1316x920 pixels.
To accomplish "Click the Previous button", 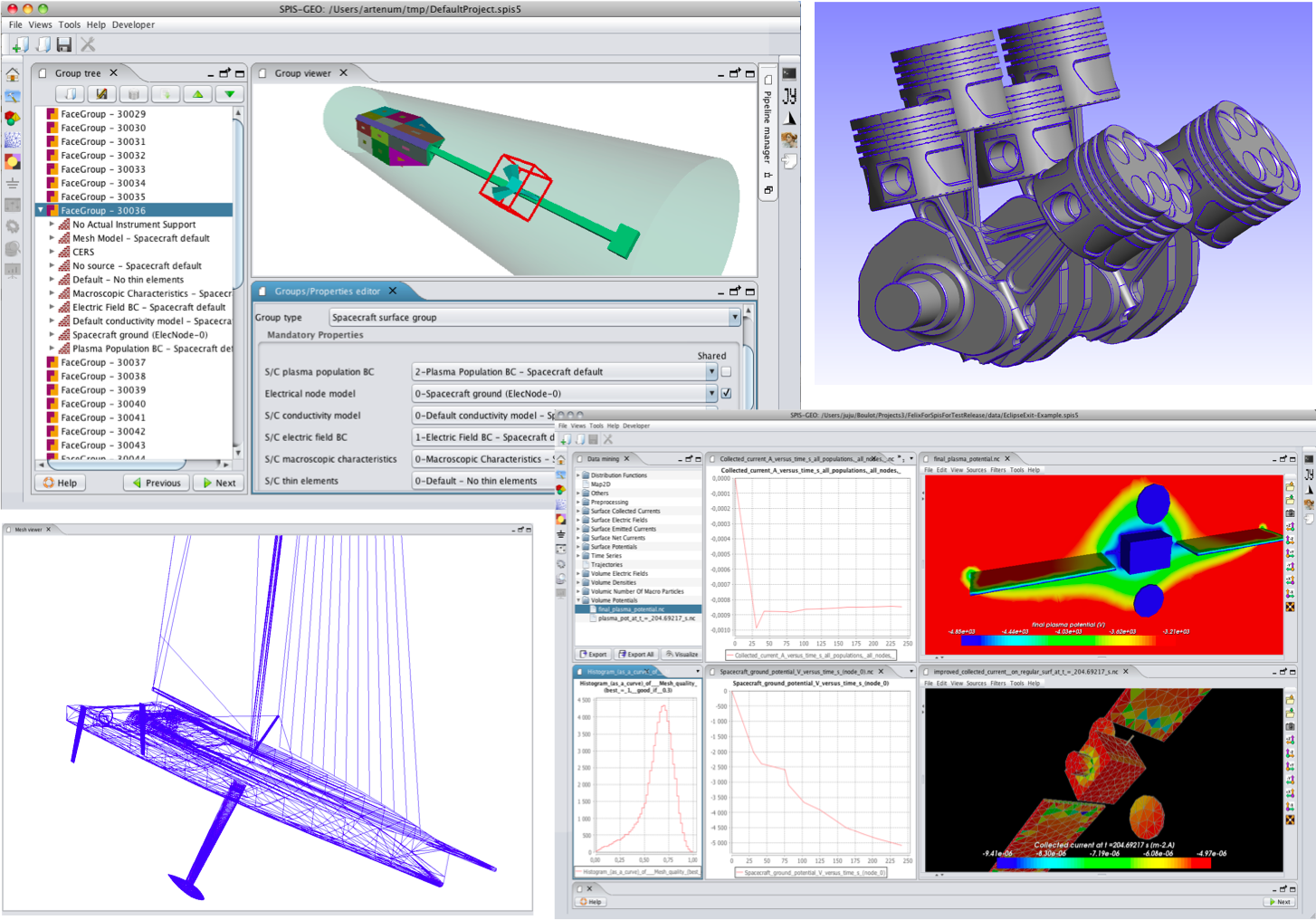I will [156, 484].
